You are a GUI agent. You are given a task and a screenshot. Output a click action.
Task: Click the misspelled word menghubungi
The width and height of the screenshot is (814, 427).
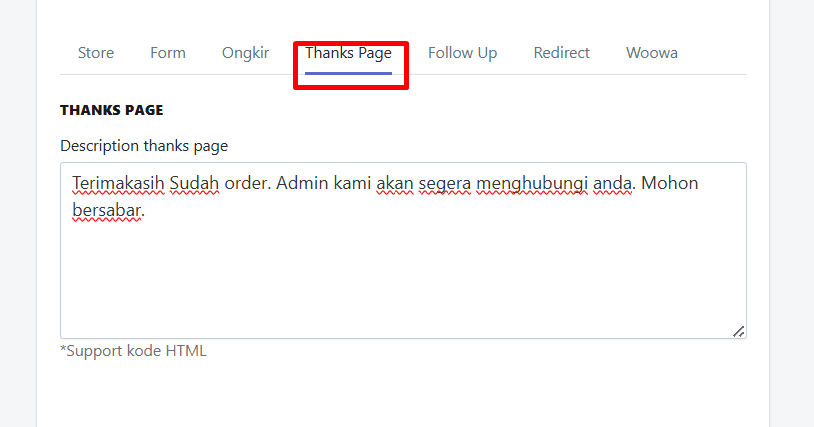tap(532, 184)
